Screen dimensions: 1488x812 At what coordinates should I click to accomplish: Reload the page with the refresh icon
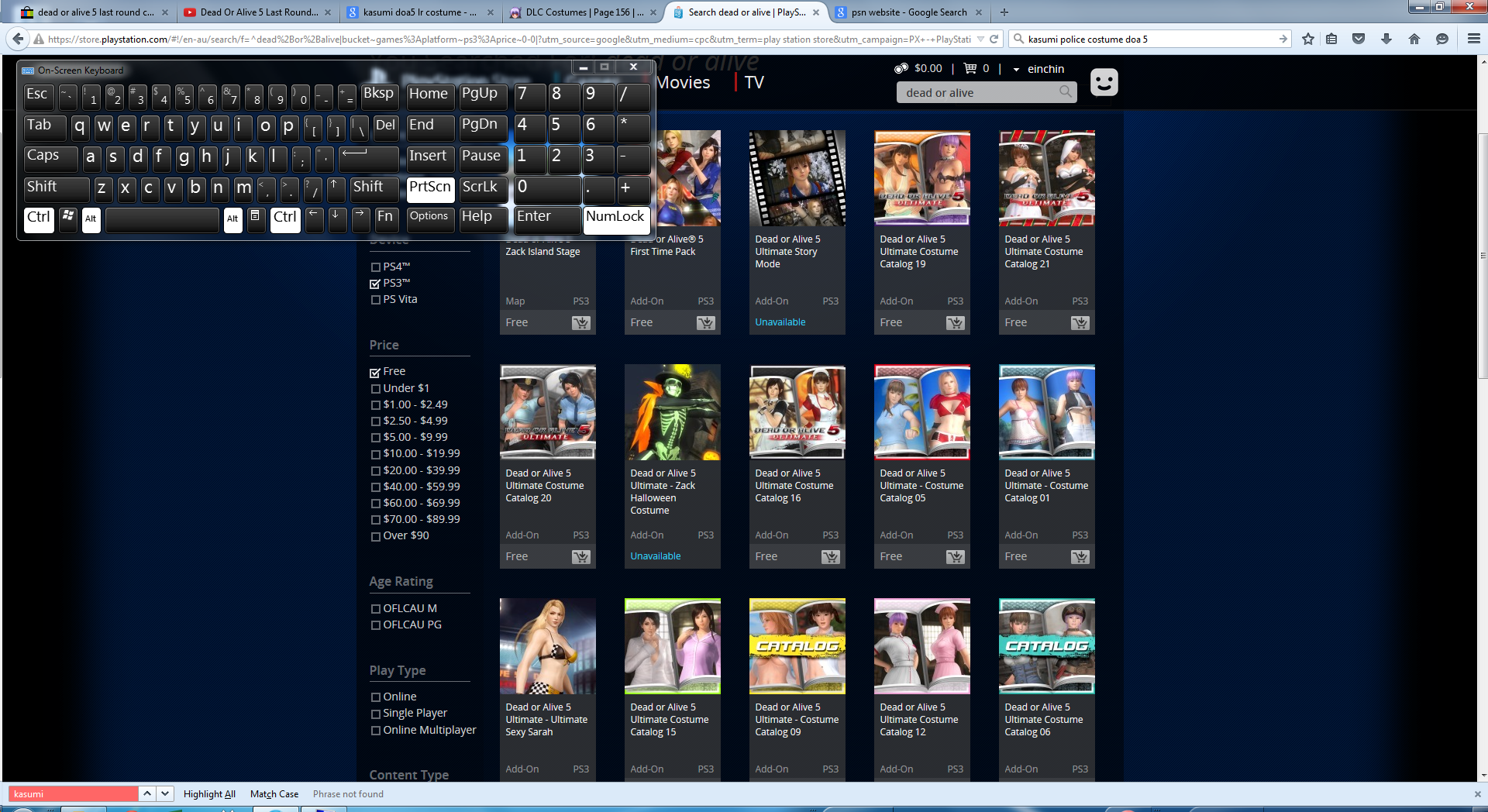tap(994, 39)
